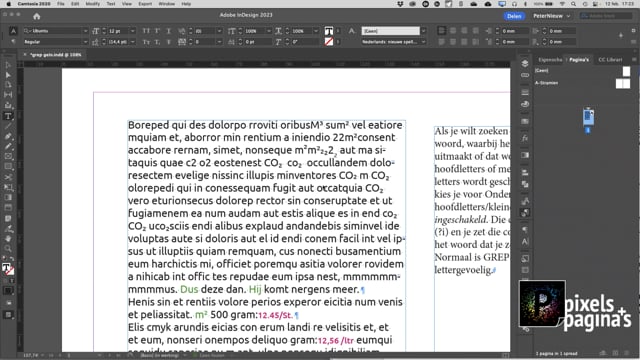
Task: Open the kerning dropdown
Action: (219, 31)
